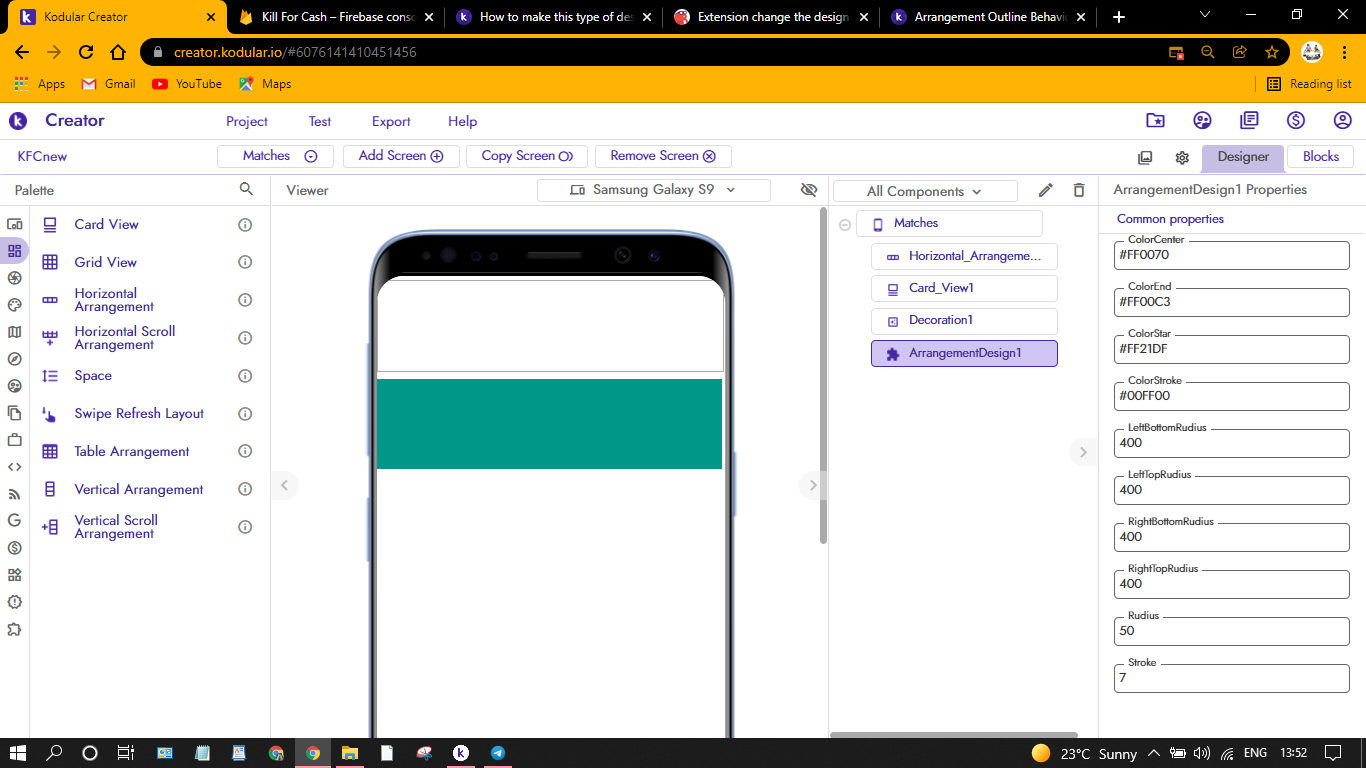The width and height of the screenshot is (1366, 768).
Task: Open the Matches screen selector dropdown
Action: click(276, 156)
